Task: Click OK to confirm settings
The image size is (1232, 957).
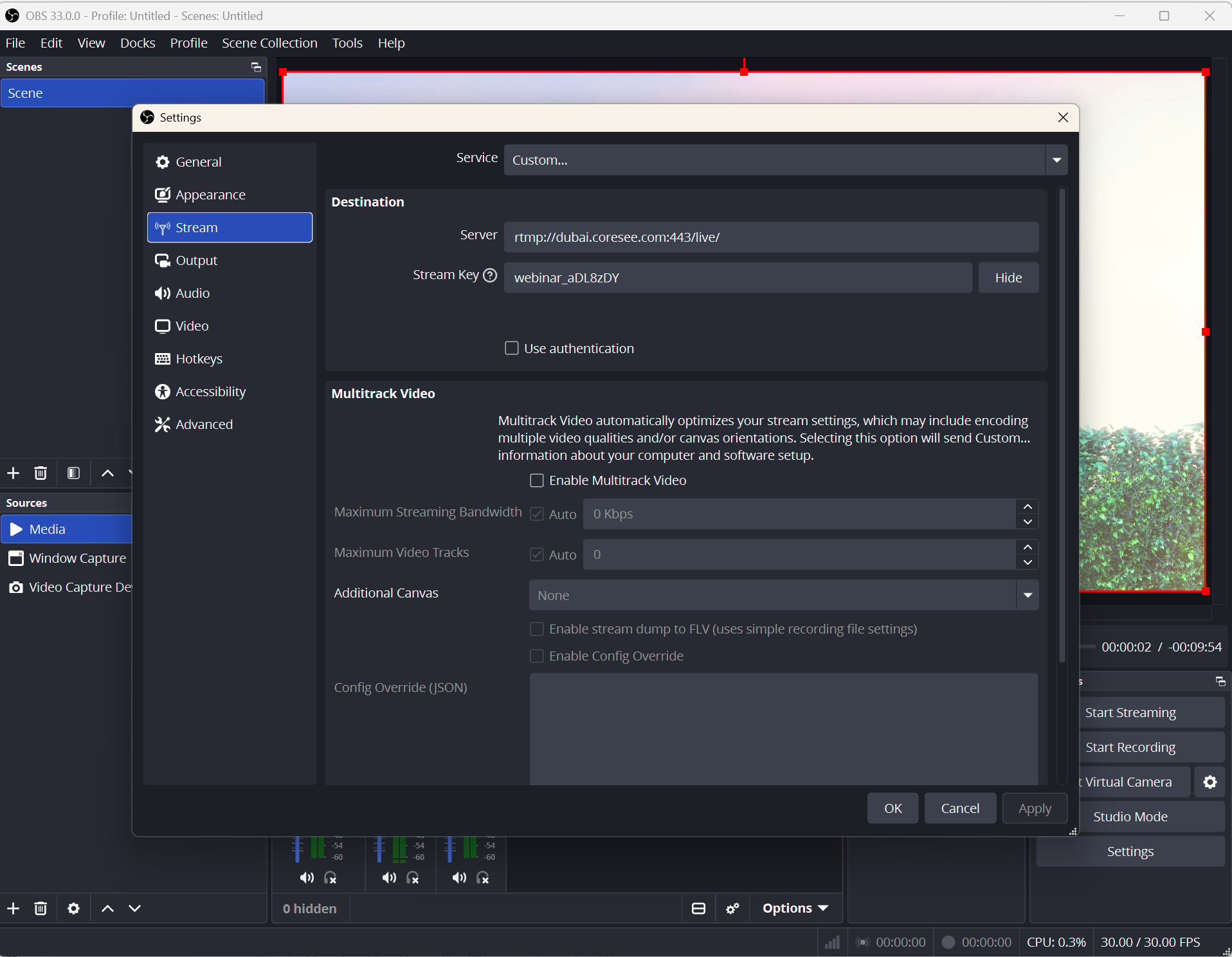Action: [x=892, y=808]
